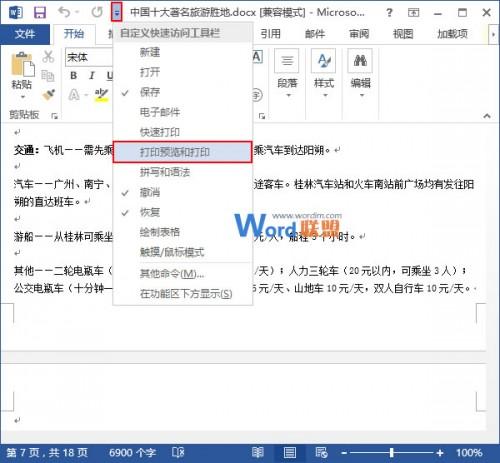The width and height of the screenshot is (500, 463).
Task: Save the document using the floppy disk icon
Action: (x=40, y=13)
